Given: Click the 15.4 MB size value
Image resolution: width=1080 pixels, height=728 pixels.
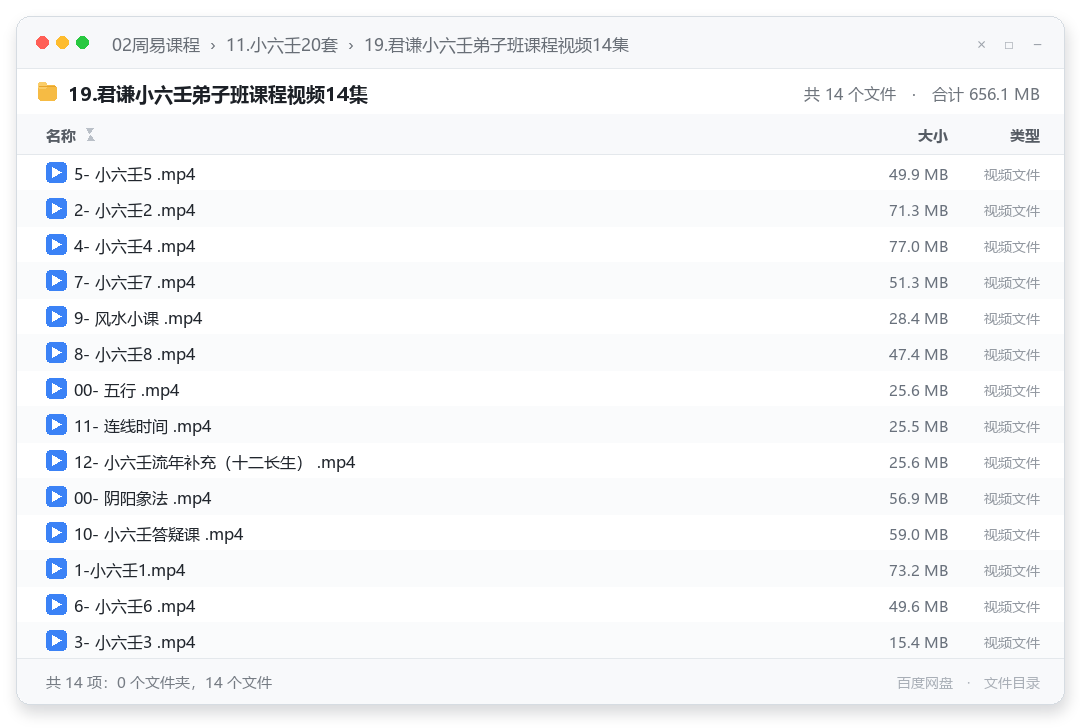Looking at the screenshot, I should [918, 643].
